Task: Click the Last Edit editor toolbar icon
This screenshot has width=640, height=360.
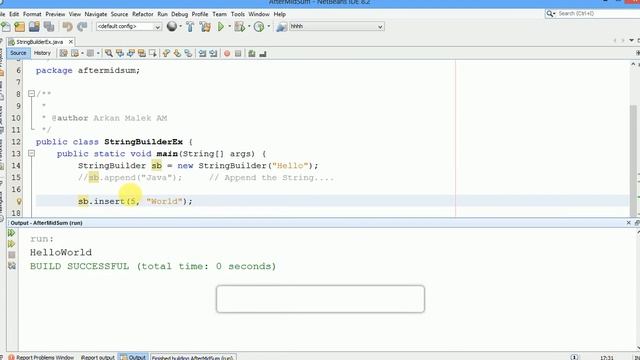Action: click(64, 53)
